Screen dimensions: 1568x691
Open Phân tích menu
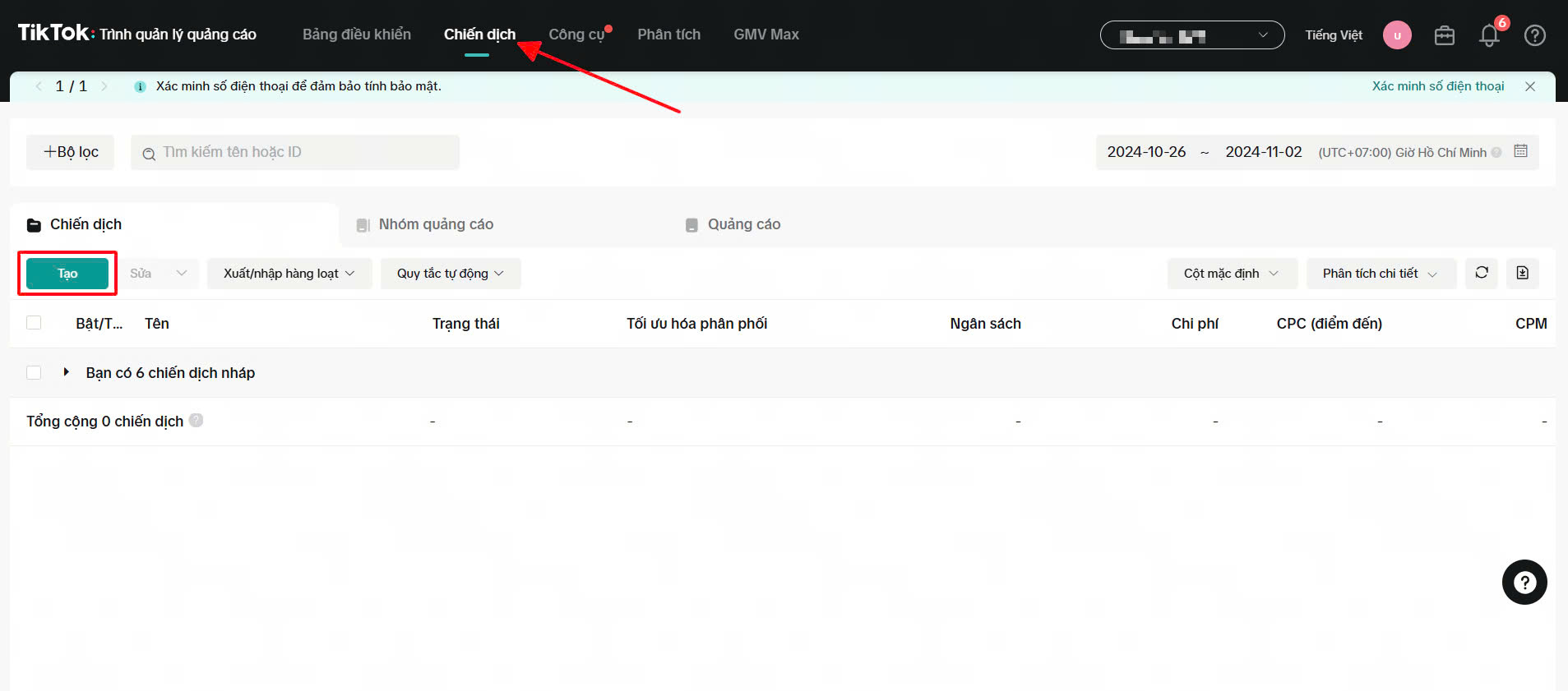(669, 35)
